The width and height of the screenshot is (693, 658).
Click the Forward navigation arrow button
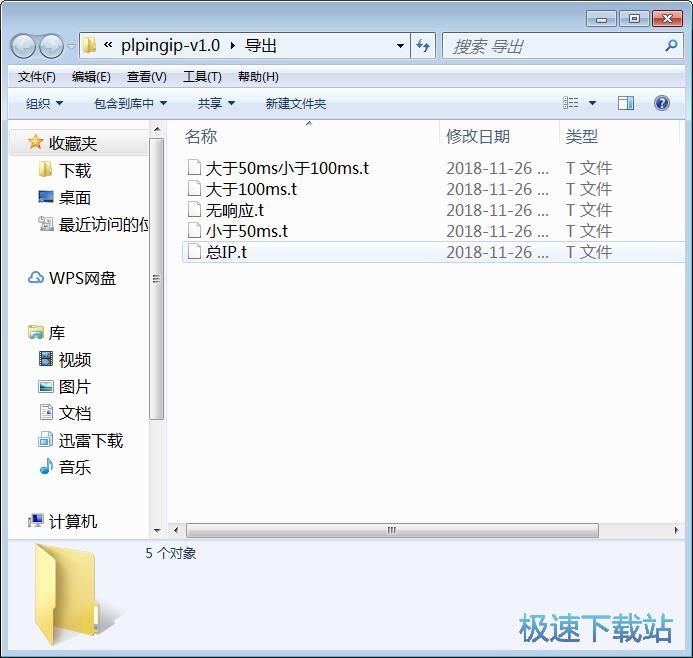click(x=51, y=46)
